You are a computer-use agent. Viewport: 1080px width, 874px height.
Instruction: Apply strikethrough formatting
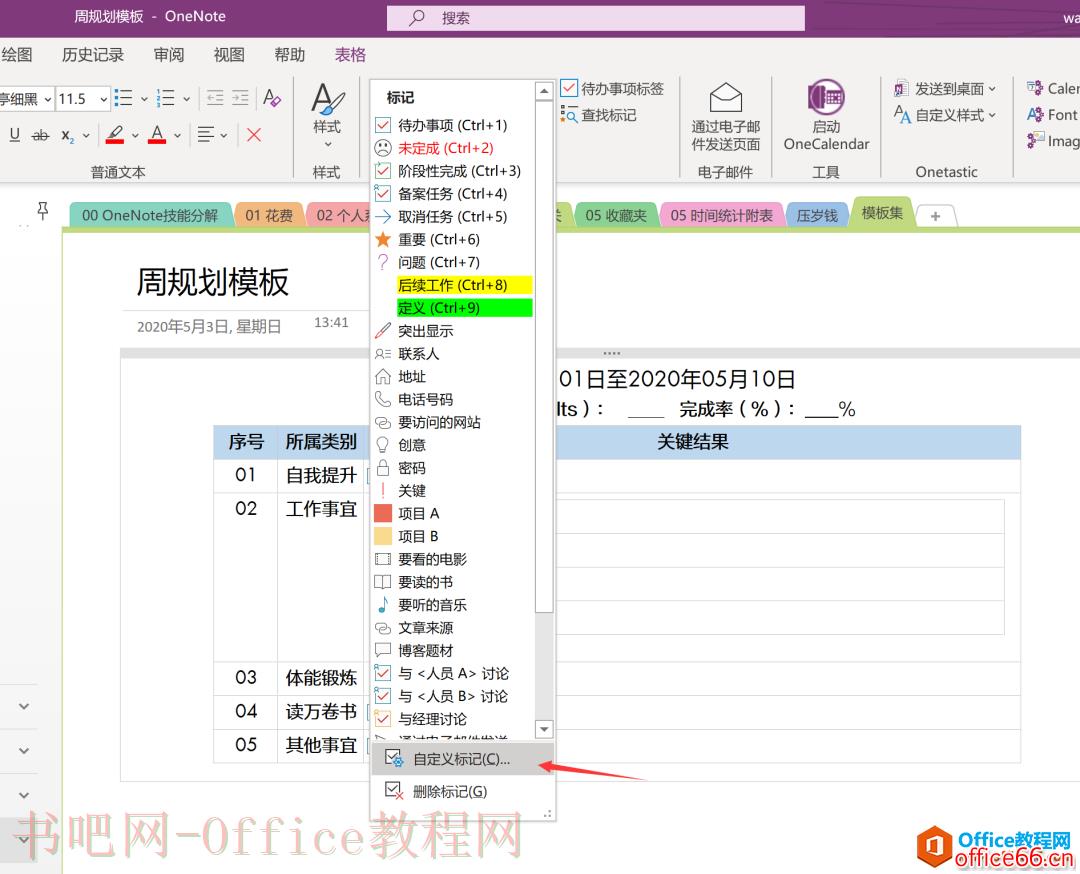pyautogui.click(x=41, y=135)
